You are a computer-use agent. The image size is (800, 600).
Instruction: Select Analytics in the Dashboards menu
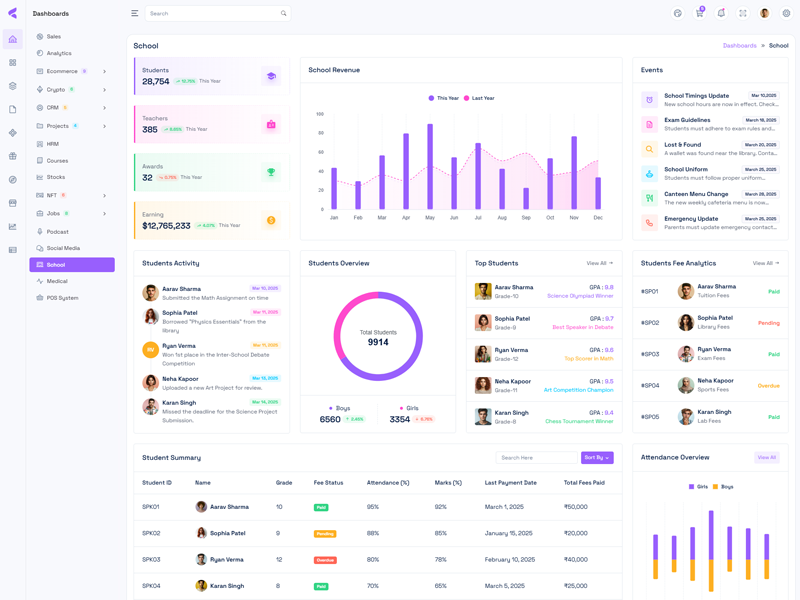click(59, 53)
